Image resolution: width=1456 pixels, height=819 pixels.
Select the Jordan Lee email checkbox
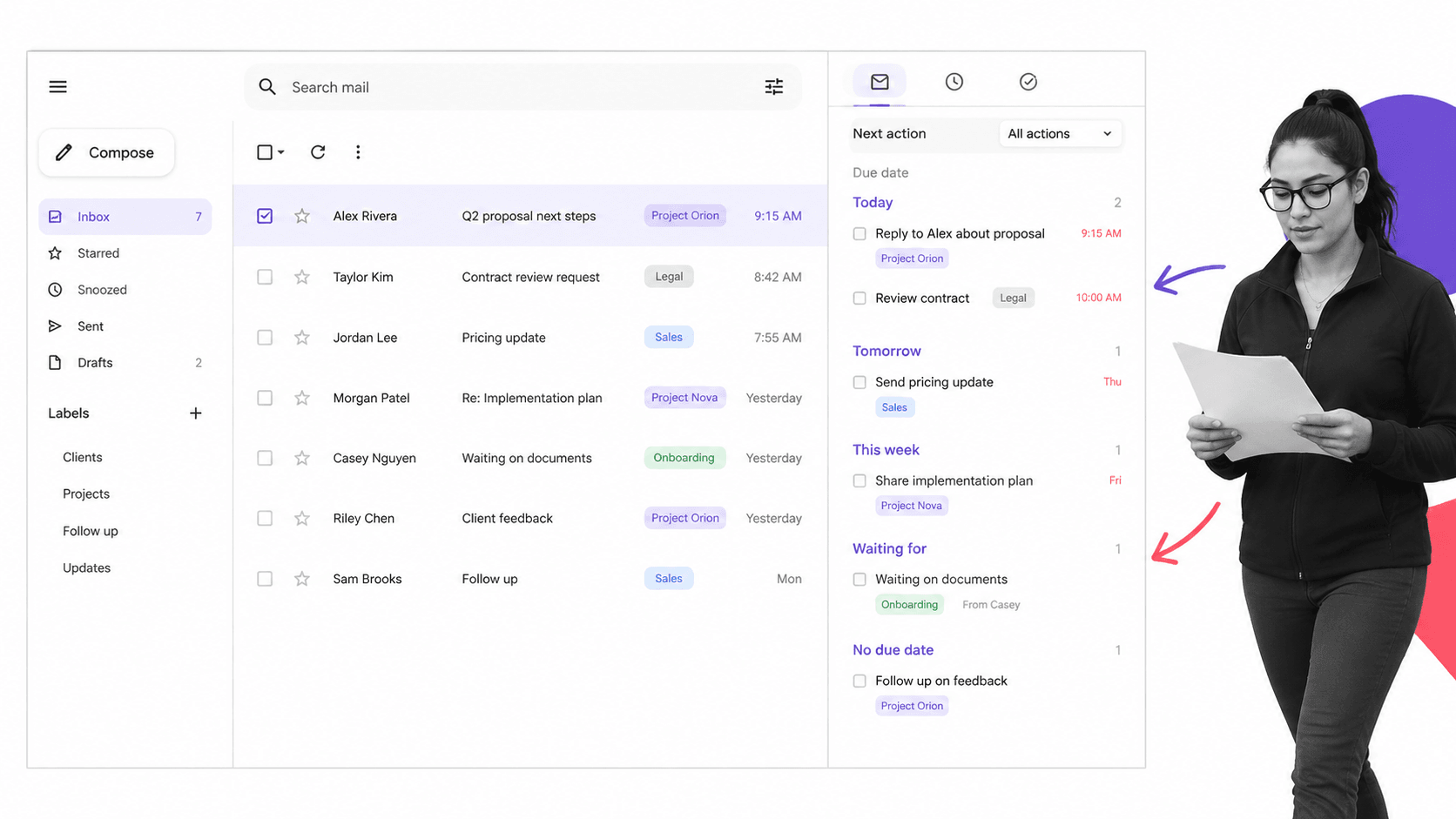[265, 338]
